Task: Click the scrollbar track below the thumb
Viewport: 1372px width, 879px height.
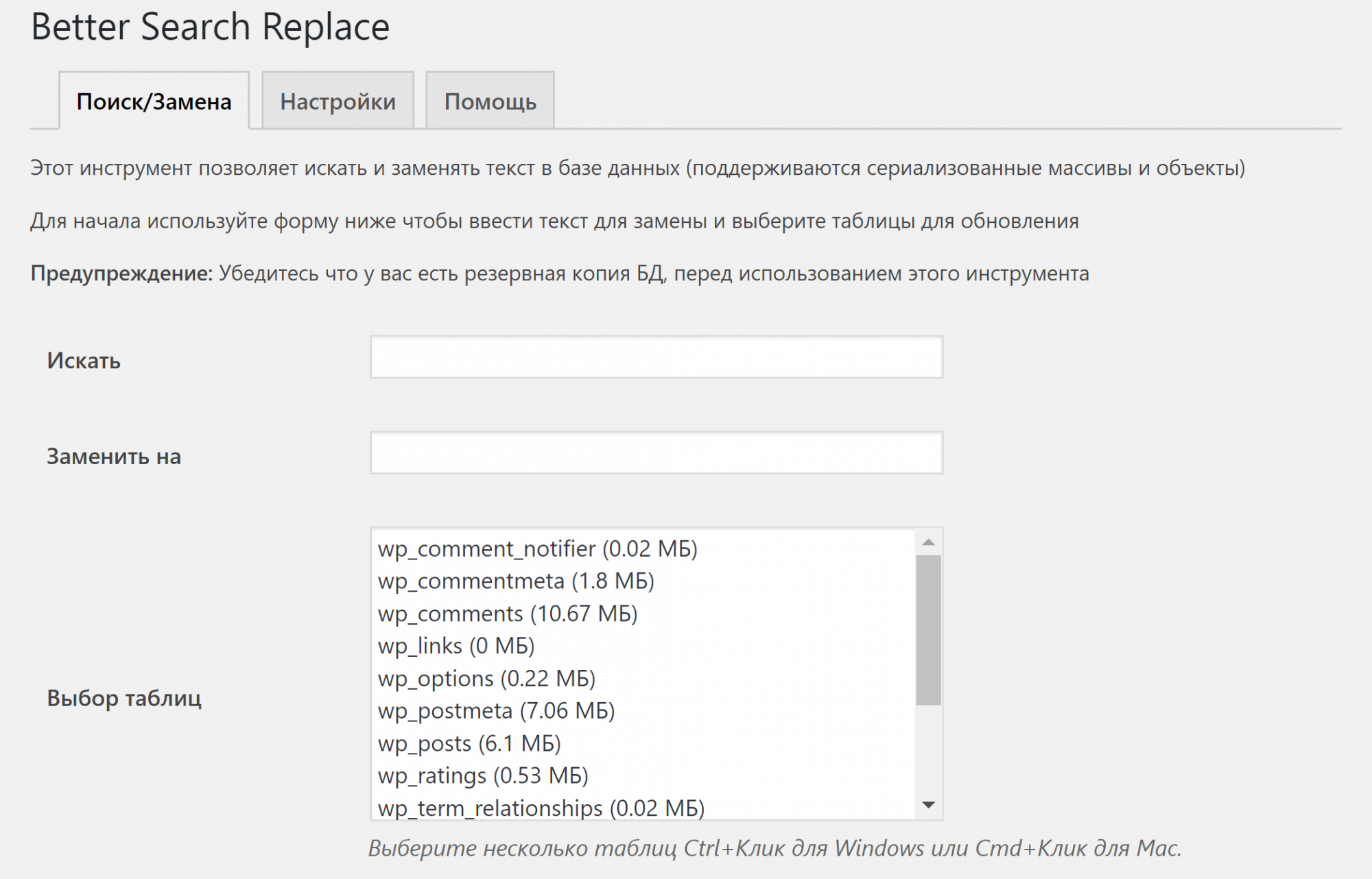Action: [928, 751]
